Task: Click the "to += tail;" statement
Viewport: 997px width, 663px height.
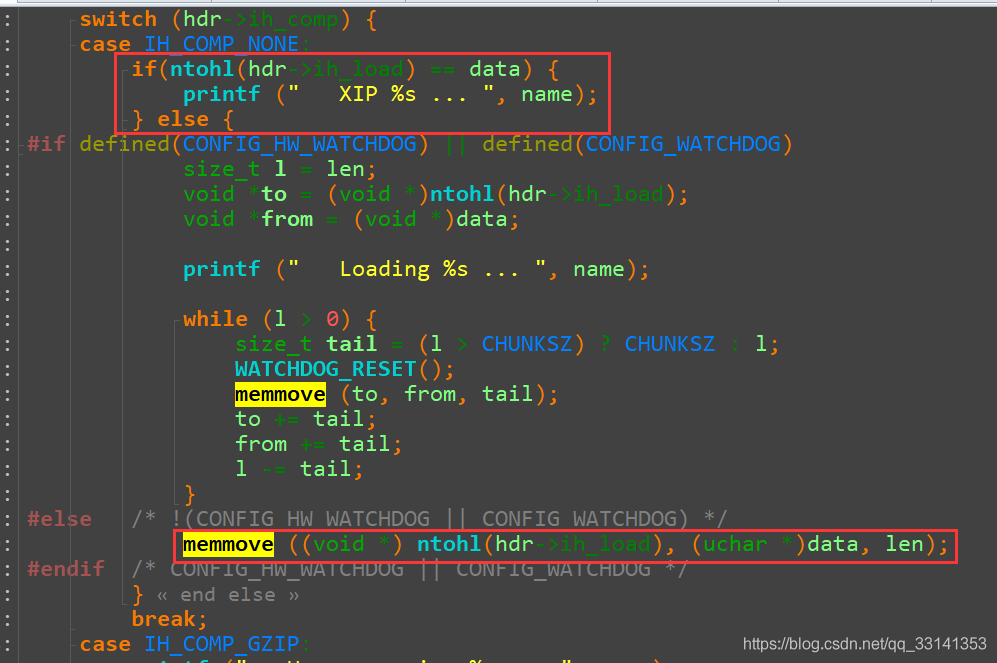Action: coord(306,419)
